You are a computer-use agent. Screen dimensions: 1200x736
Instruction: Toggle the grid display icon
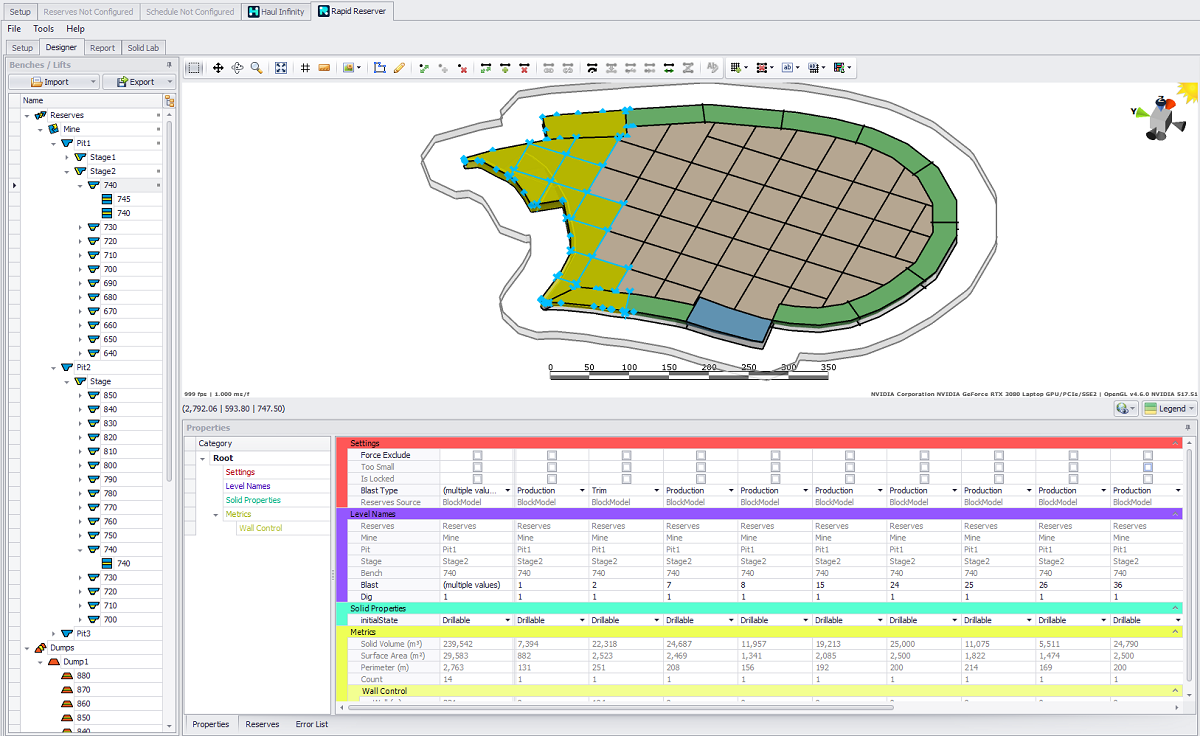[305, 68]
